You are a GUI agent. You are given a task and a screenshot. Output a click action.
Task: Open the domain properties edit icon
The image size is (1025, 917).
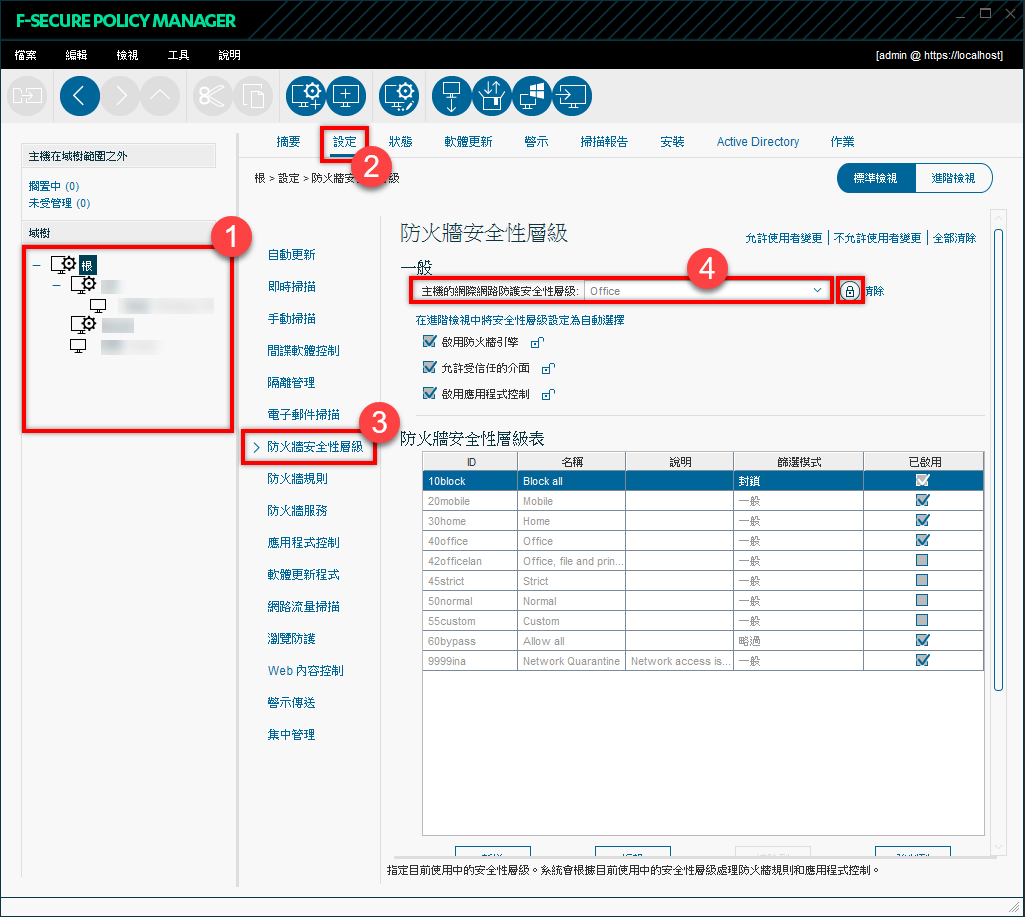pos(399,96)
